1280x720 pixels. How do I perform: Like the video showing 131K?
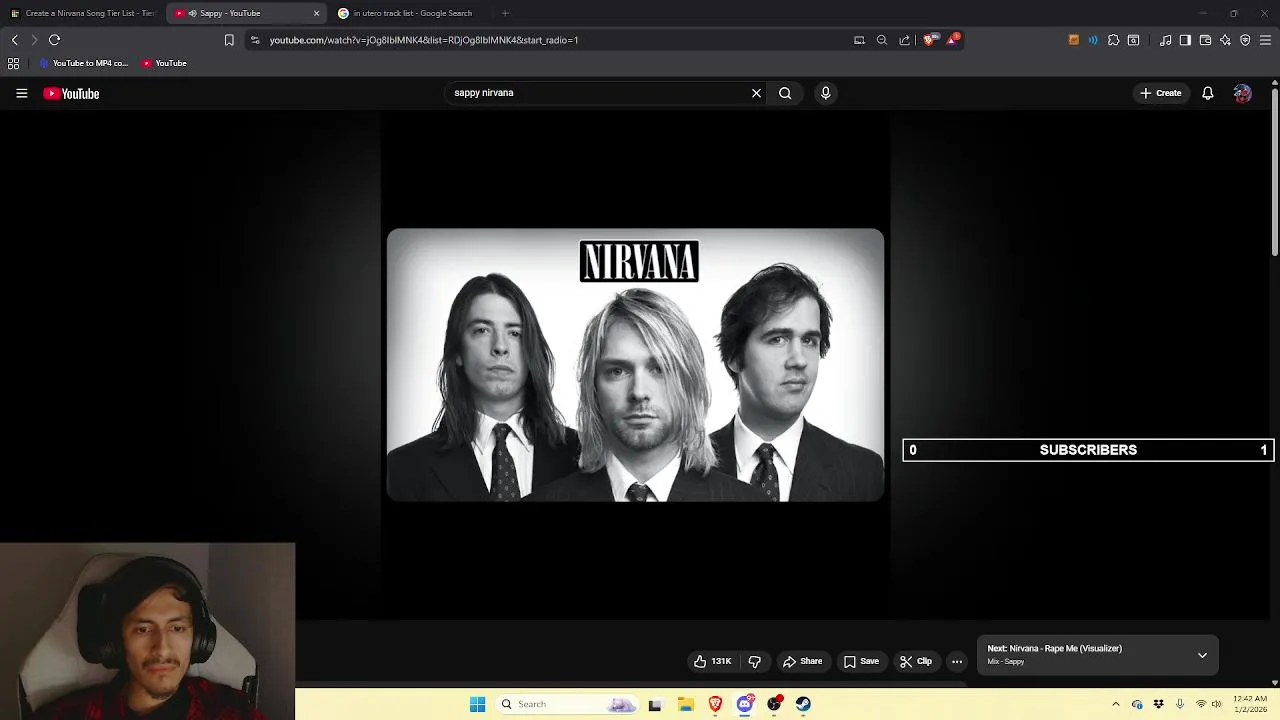click(x=713, y=661)
